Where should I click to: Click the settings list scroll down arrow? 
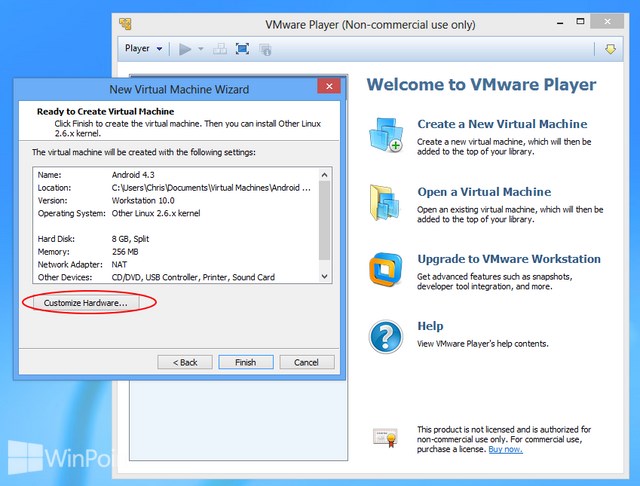(324, 276)
